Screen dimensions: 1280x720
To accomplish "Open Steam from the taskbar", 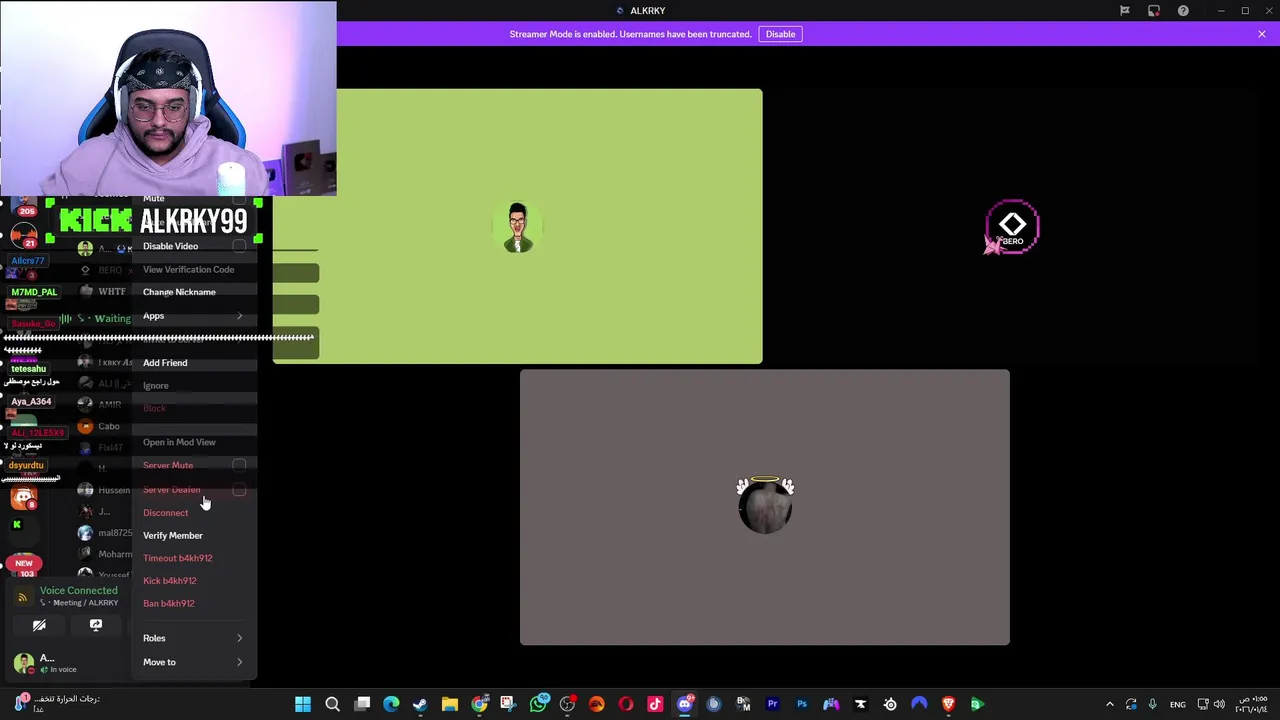I will 420,704.
